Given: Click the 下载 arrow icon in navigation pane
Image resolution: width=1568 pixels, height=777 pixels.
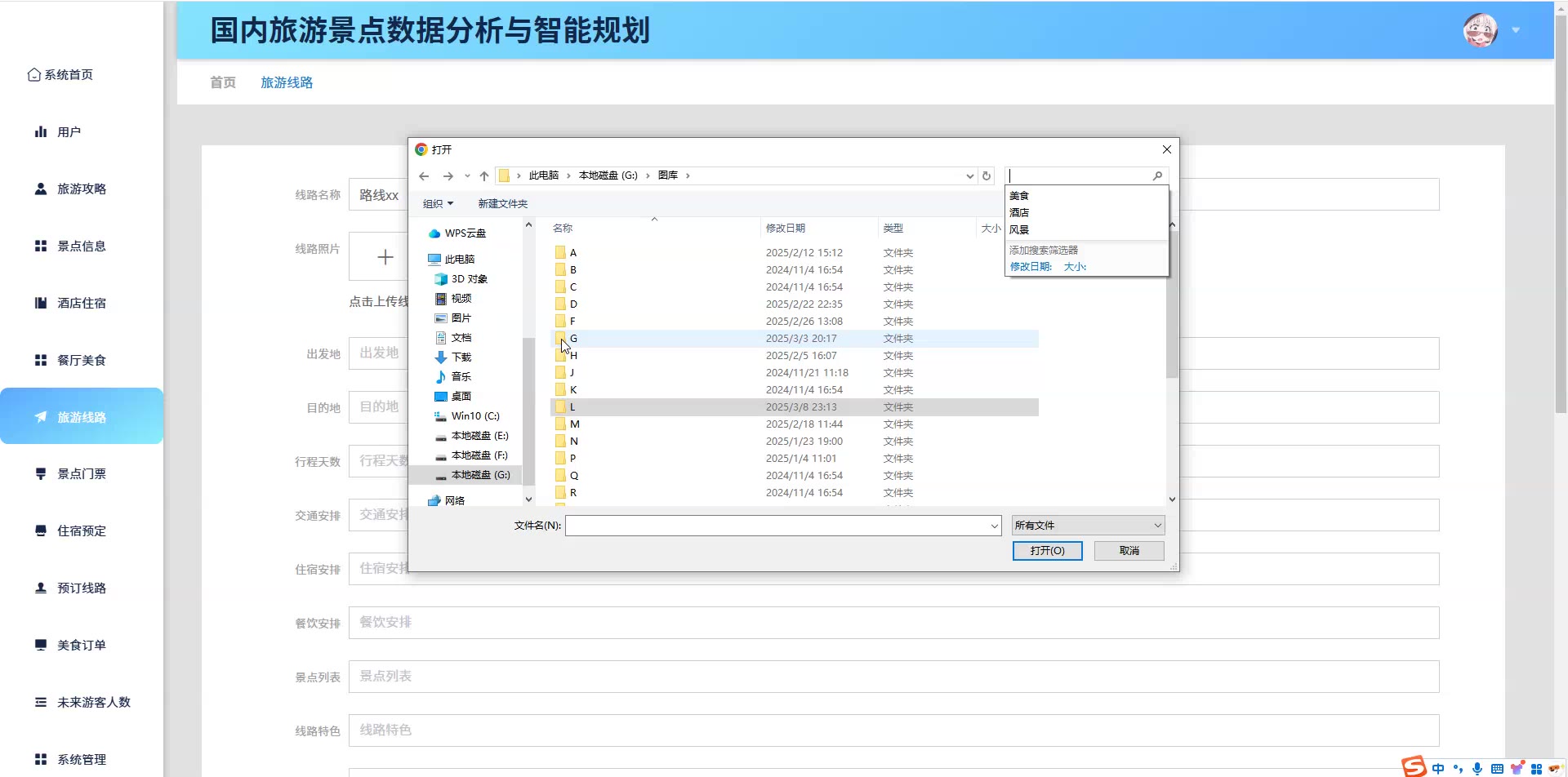Looking at the screenshot, I should (x=441, y=357).
